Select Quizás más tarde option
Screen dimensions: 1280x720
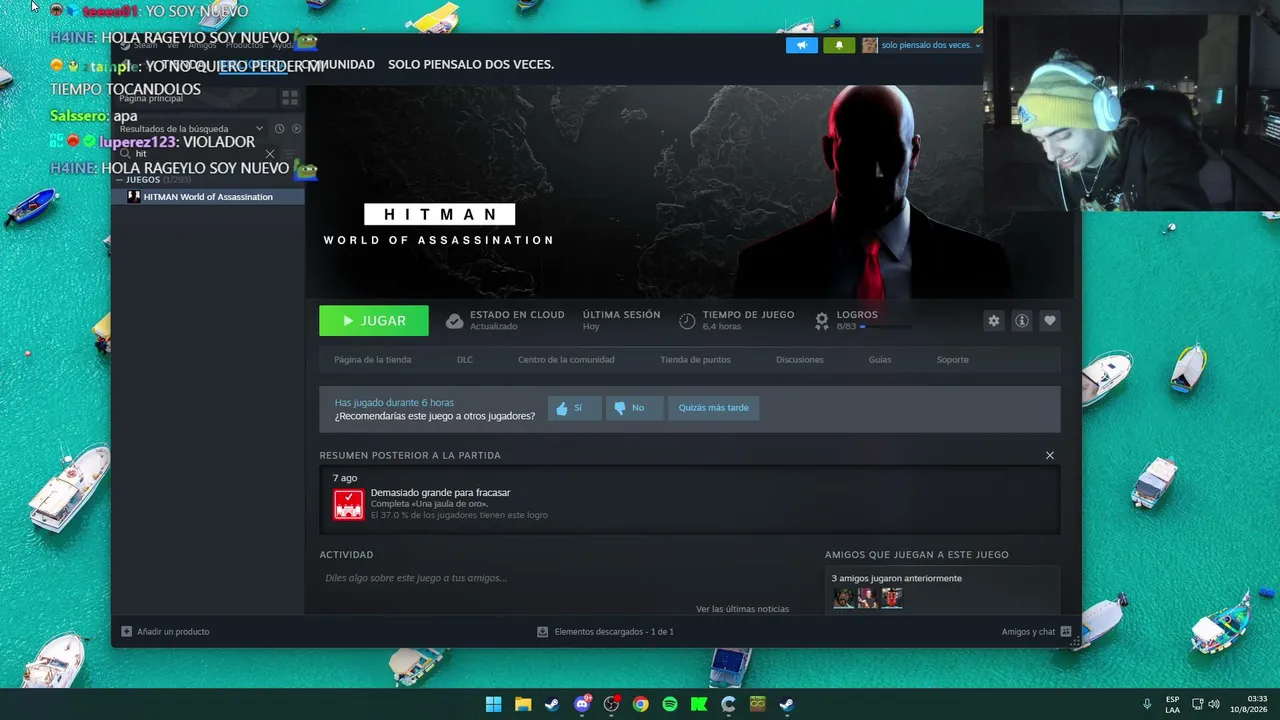713,408
